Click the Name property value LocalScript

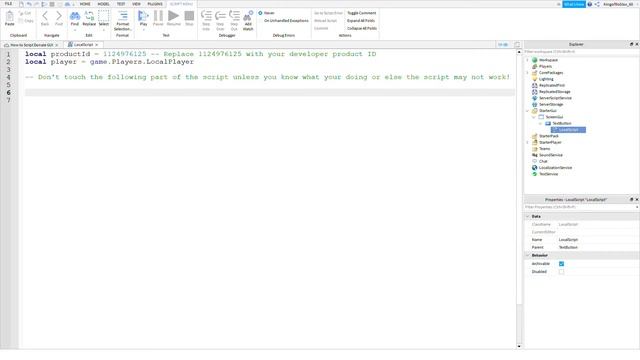568,240
